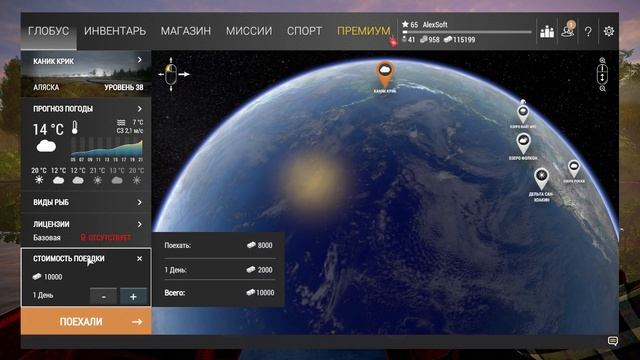640x360 pixels.
Task: Click the Аляска region label
Action: pos(46,87)
